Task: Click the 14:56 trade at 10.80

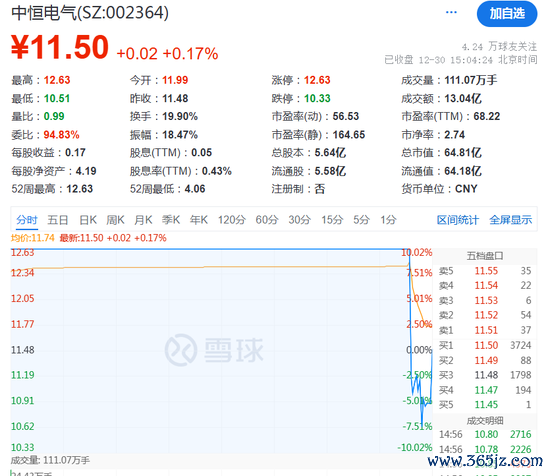Action: pos(485,435)
